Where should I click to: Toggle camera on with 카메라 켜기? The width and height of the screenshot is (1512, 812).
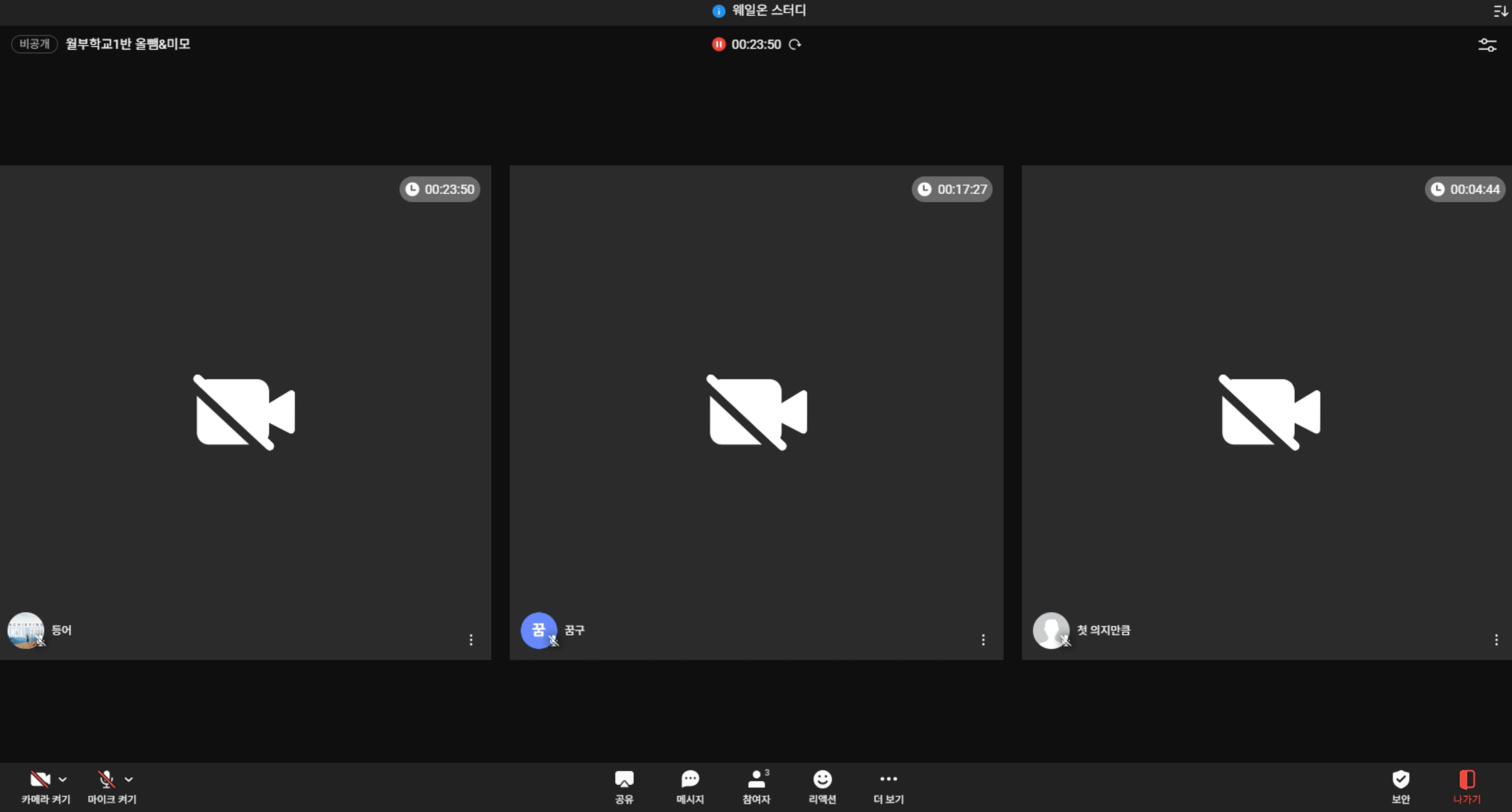click(40, 779)
